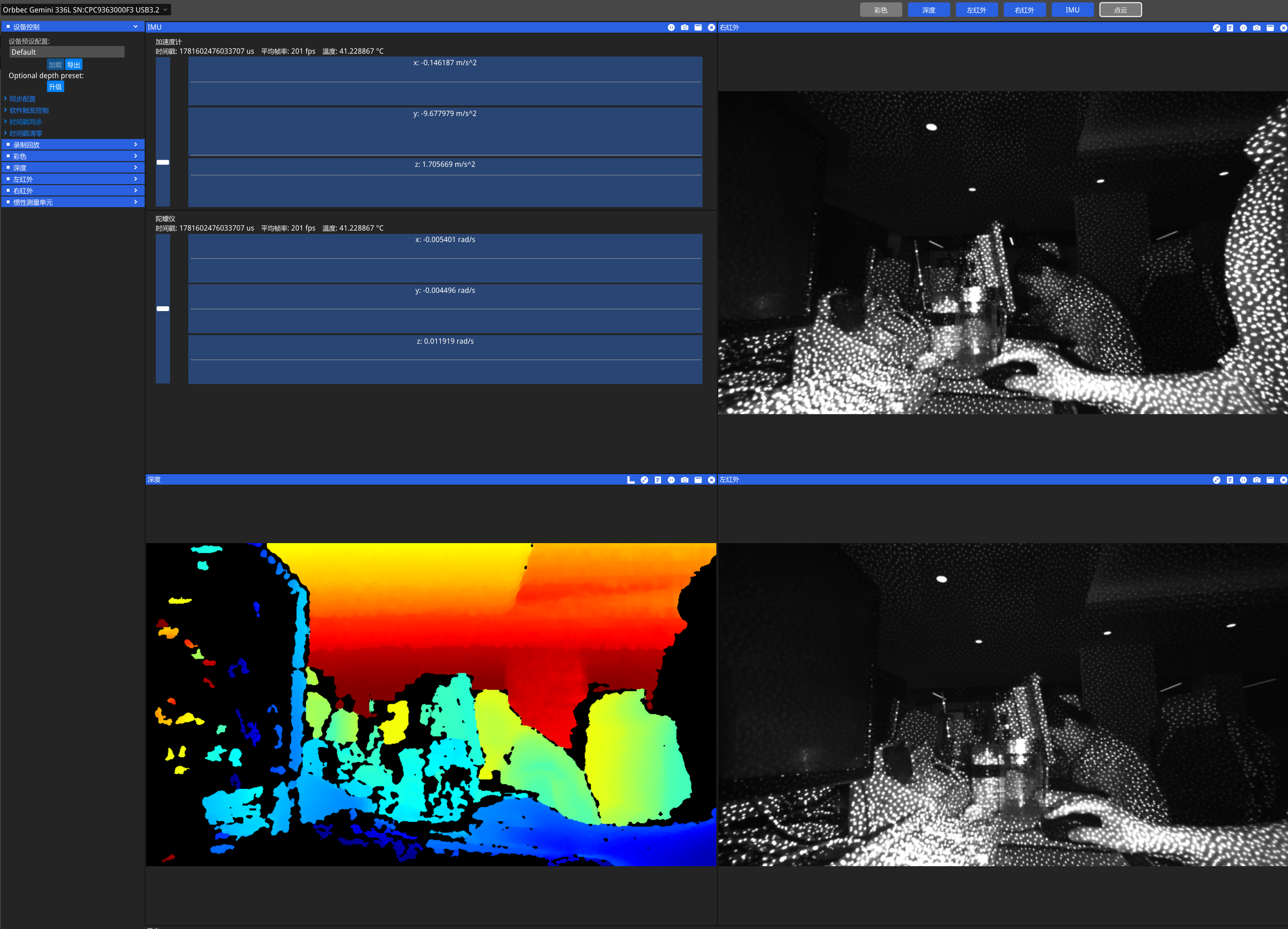Open fullscreen view for 左红外 panel
The width and height of the screenshot is (1288, 929).
click(1217, 480)
